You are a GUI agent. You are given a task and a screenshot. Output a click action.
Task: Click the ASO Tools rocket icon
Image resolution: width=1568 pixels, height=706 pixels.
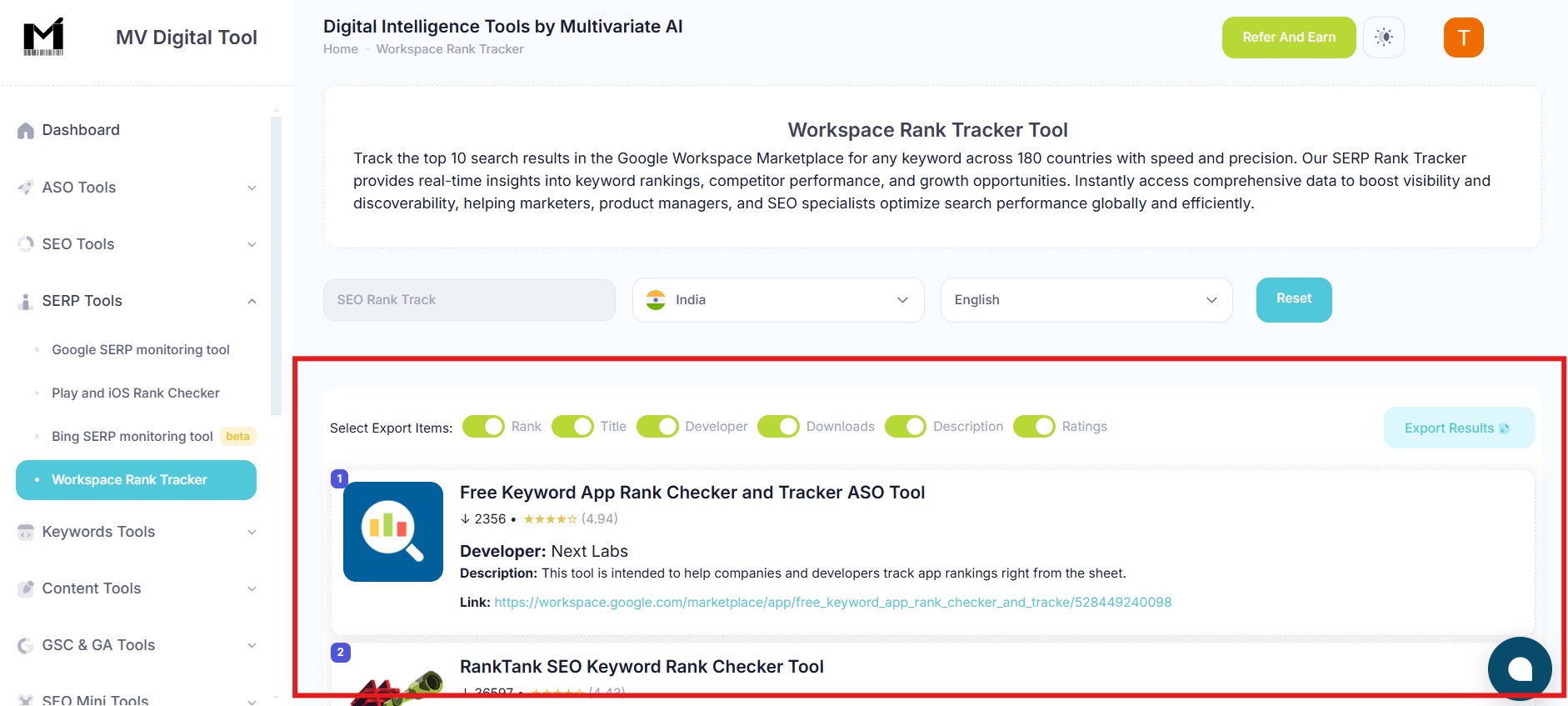point(26,188)
